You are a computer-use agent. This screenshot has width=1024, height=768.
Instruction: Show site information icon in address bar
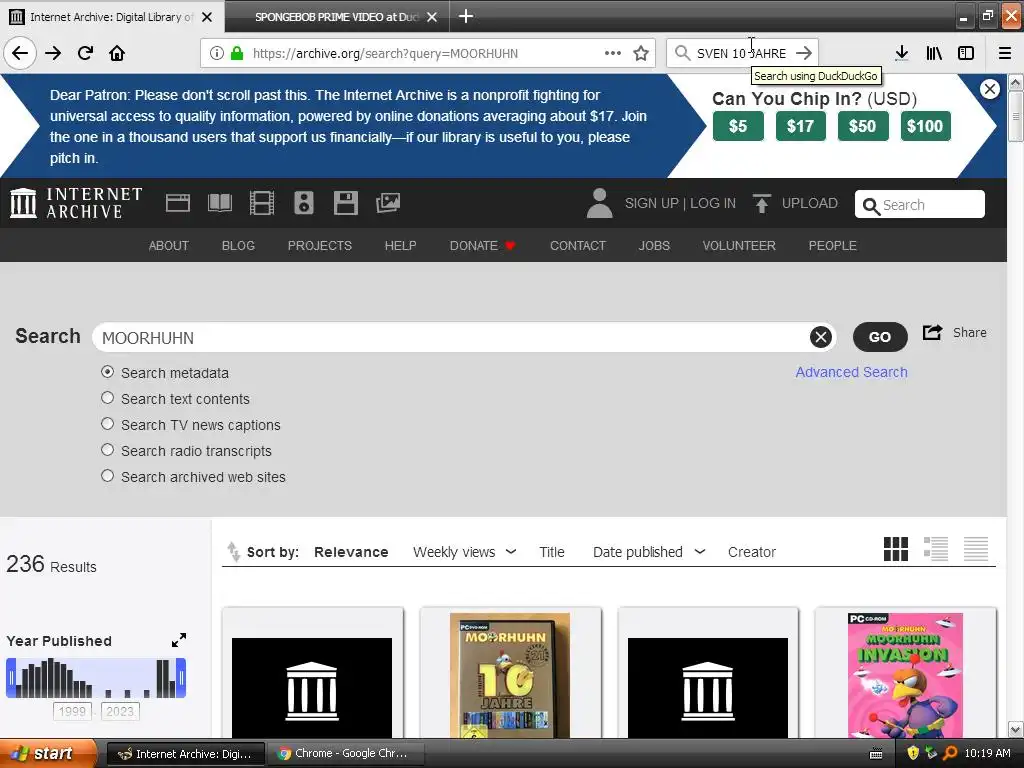216,53
